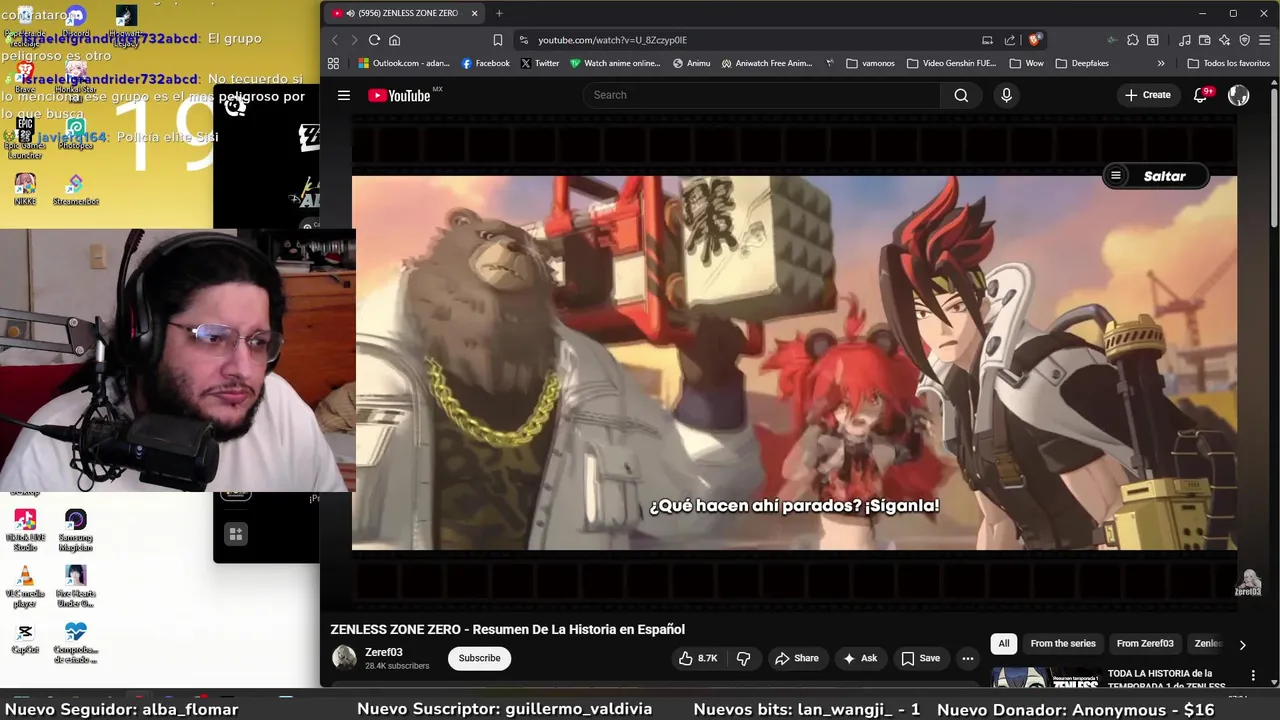Go back in browser history

tap(334, 40)
